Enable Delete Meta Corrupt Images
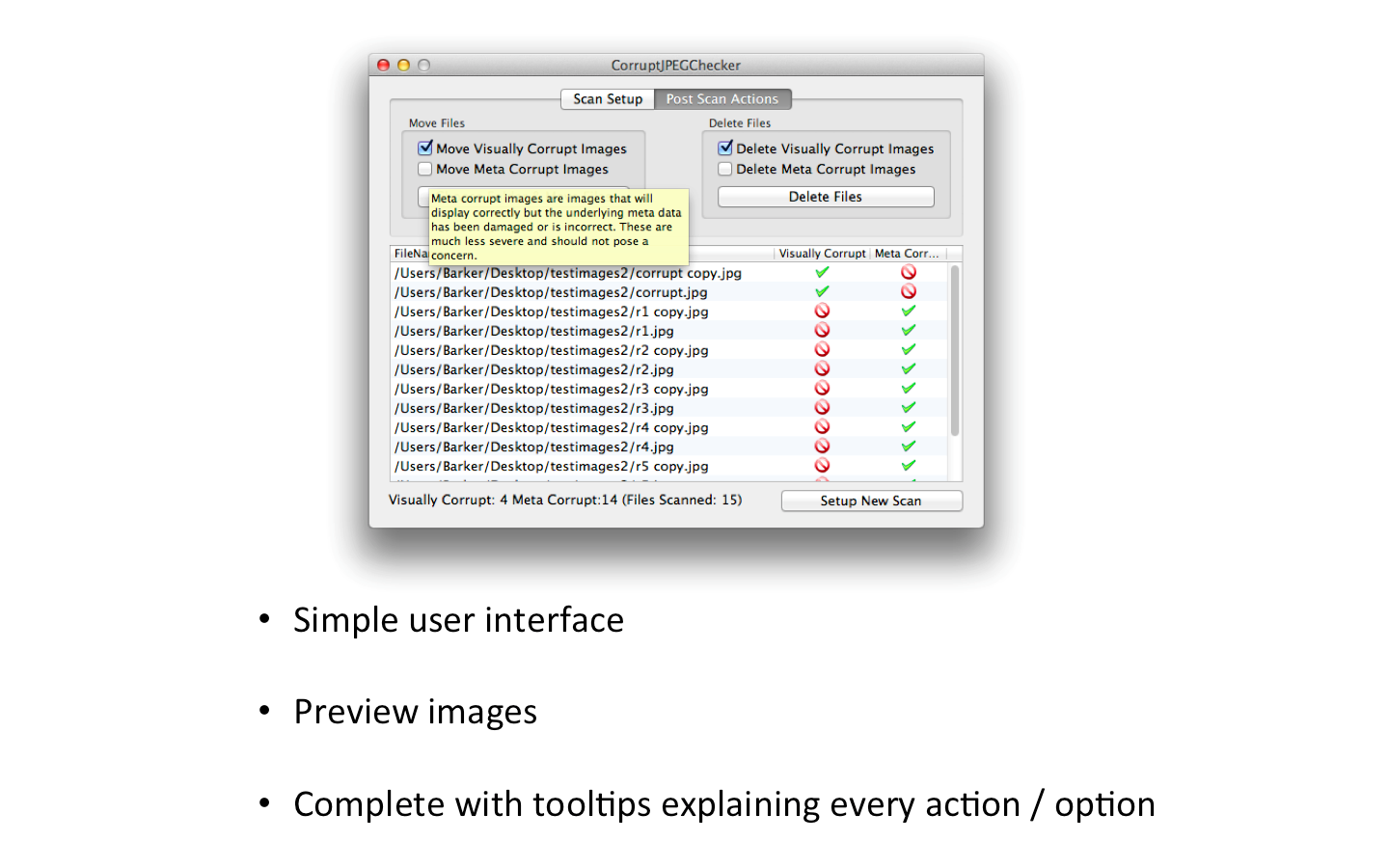1389x868 pixels. pos(724,168)
